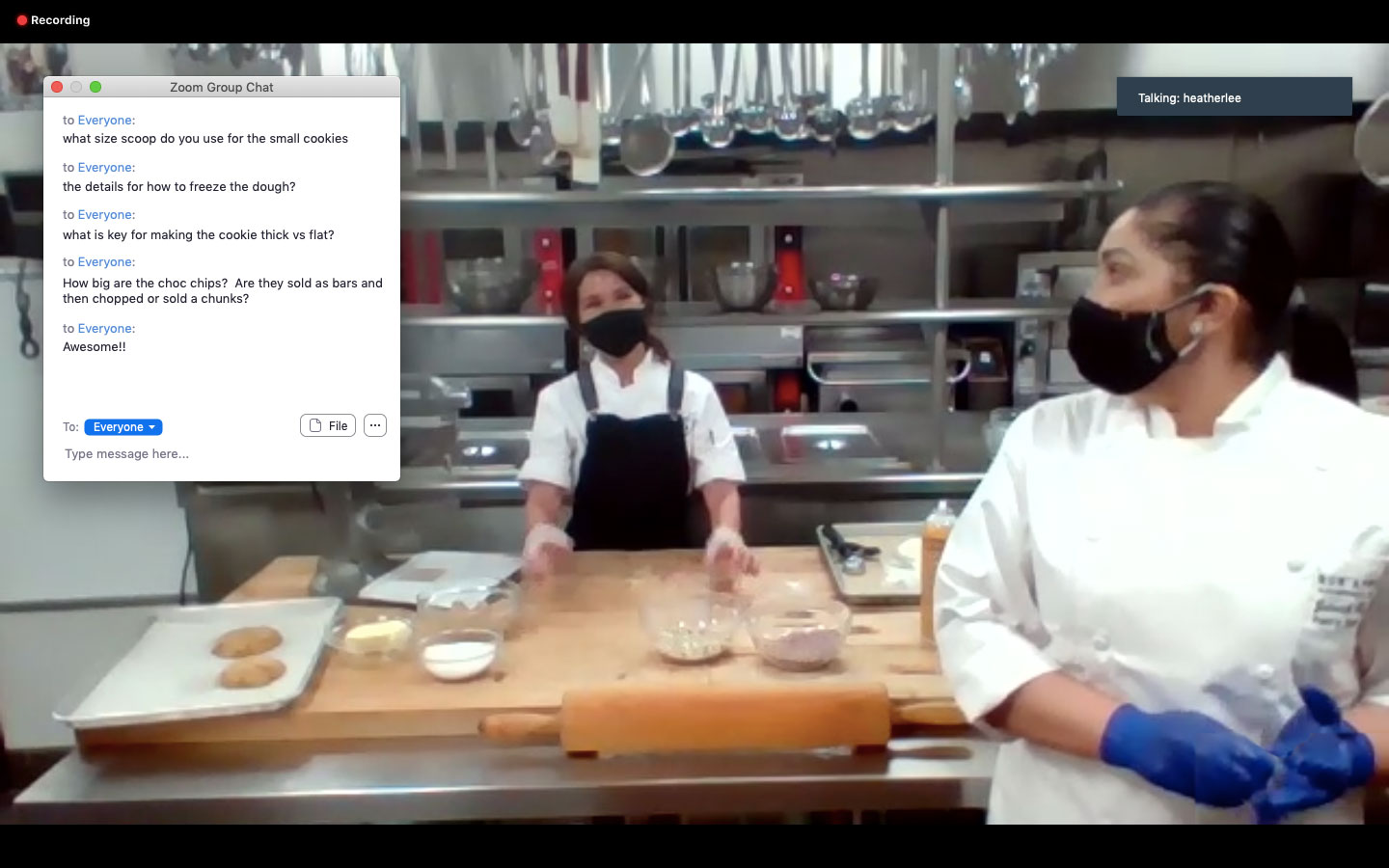Click the Awesome!! chat message

click(x=95, y=347)
